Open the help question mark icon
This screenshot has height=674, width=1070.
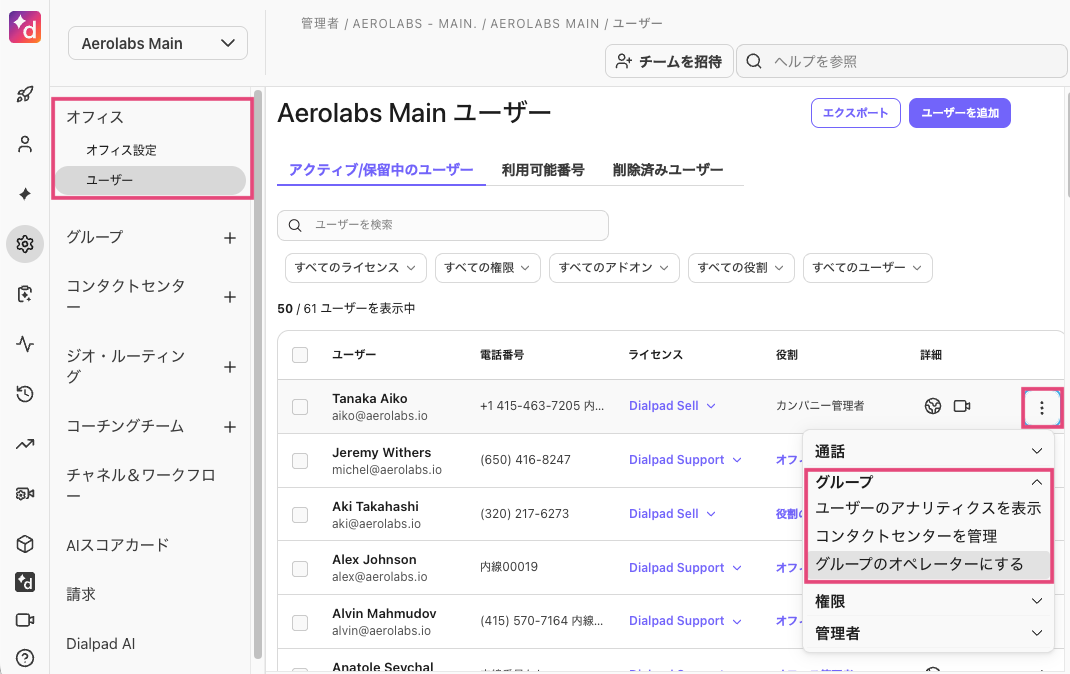pos(25,658)
